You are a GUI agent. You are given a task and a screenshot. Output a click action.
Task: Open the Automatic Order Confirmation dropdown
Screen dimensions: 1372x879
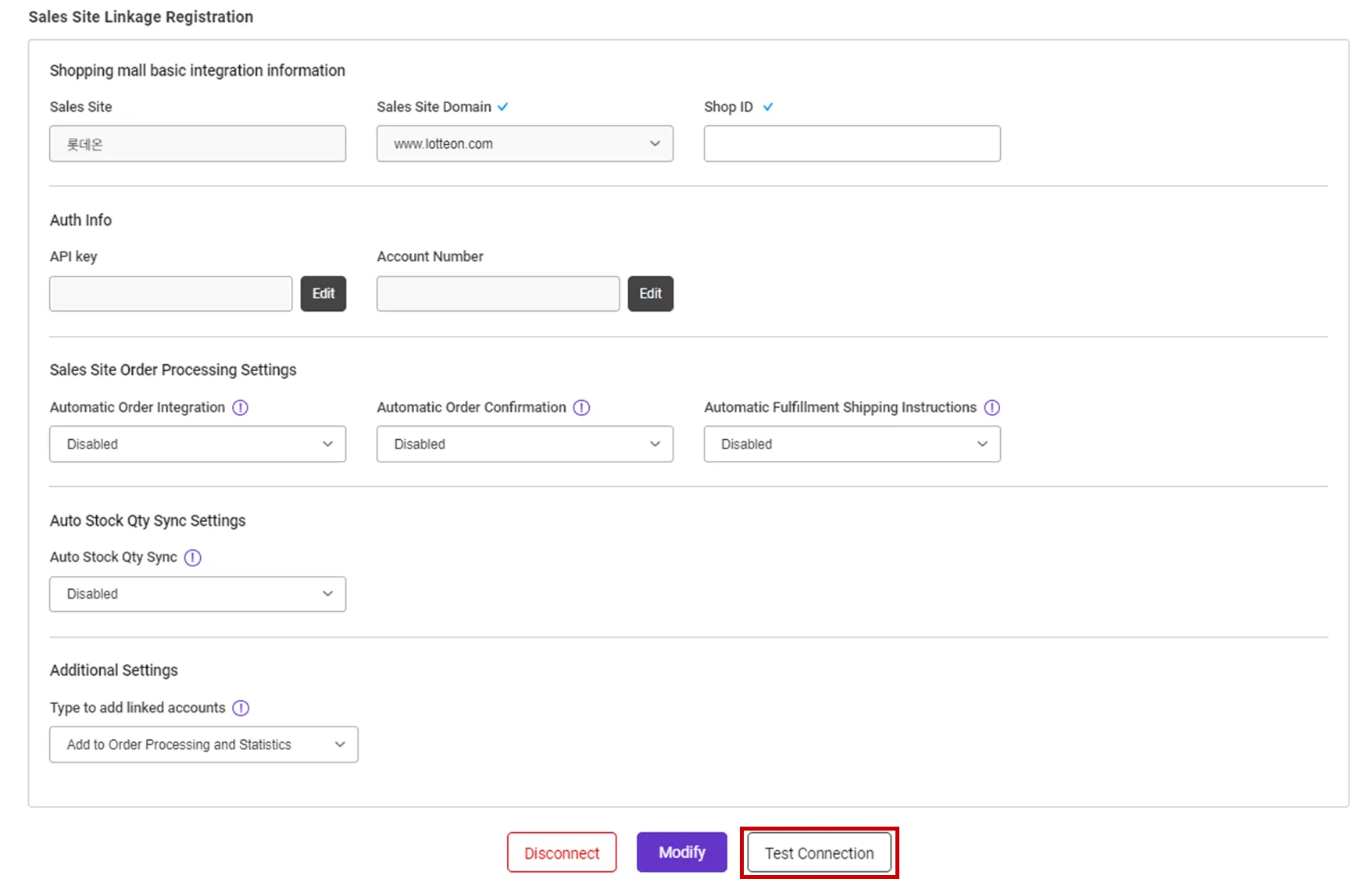pos(524,444)
